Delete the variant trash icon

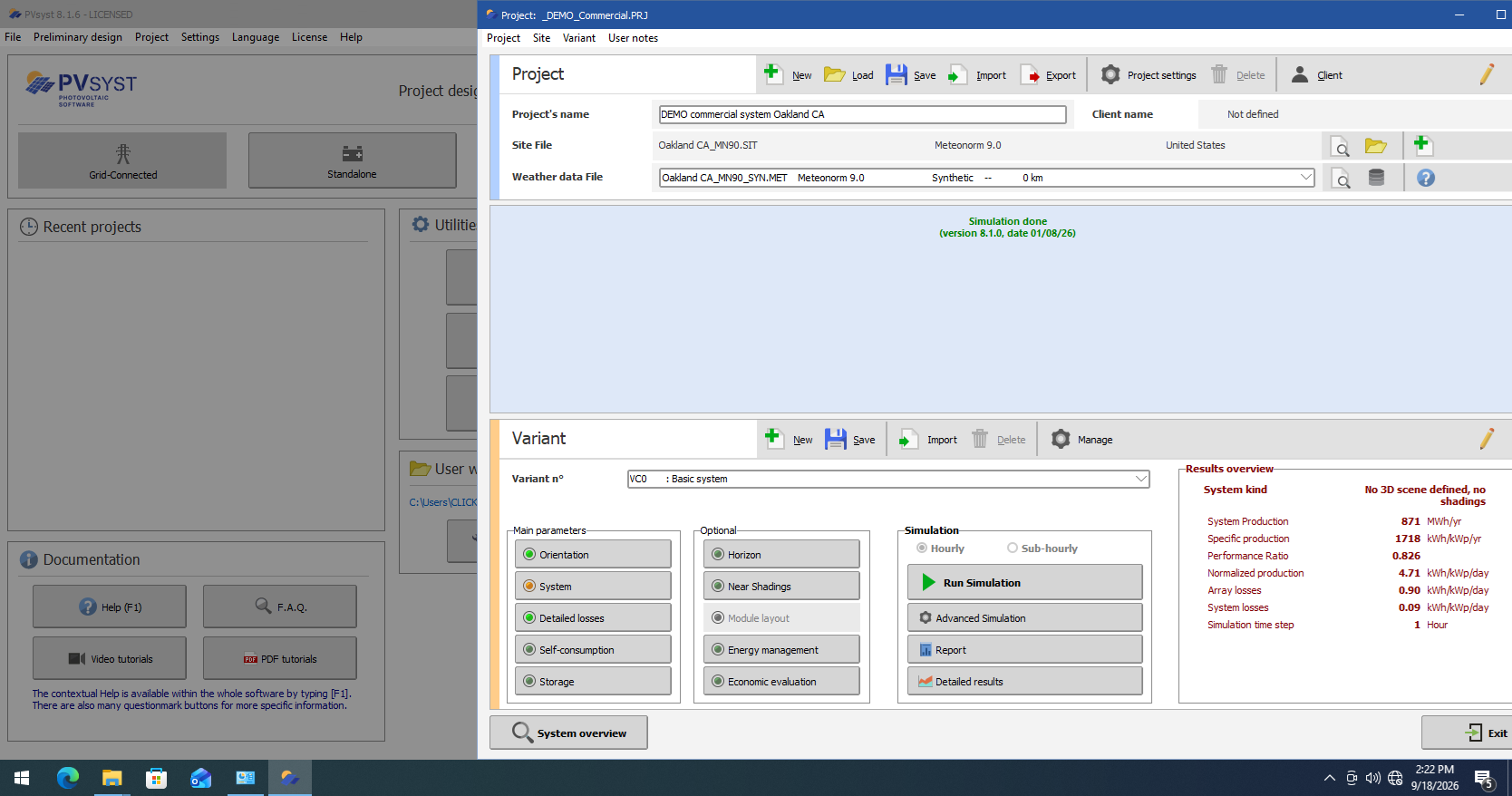(980, 439)
